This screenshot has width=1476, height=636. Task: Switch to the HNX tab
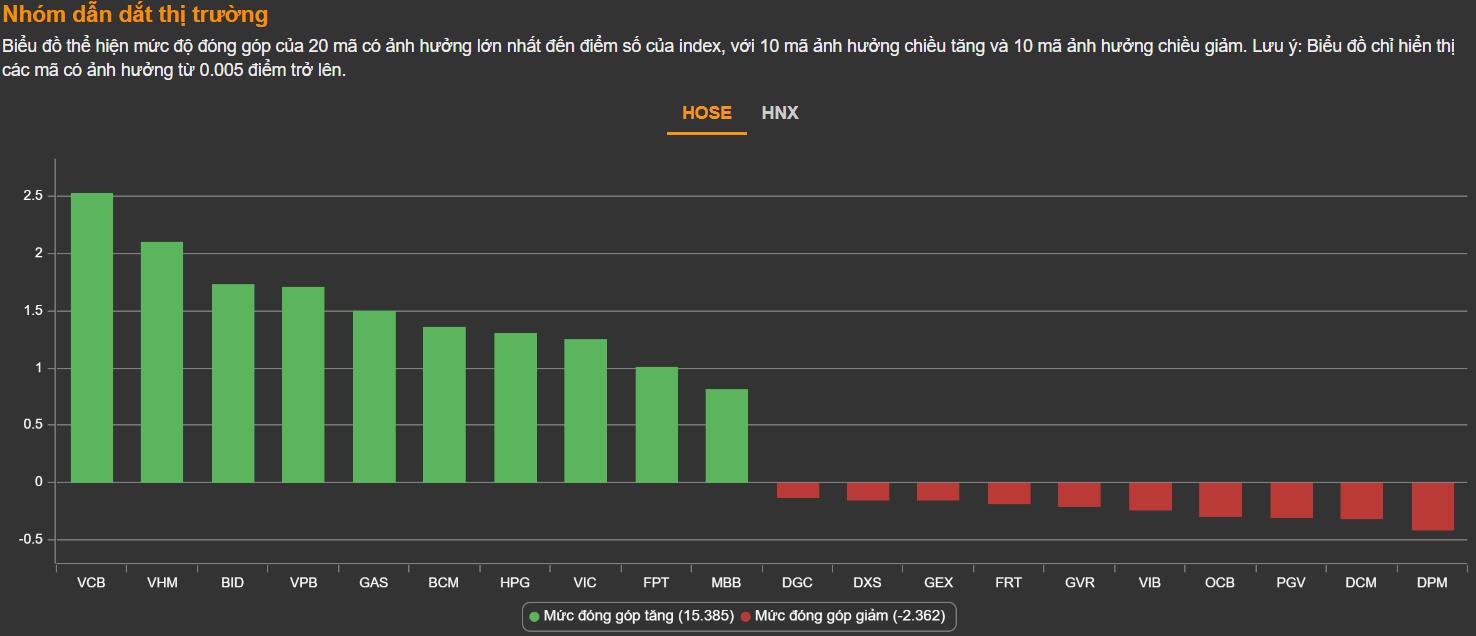pyautogui.click(x=779, y=113)
